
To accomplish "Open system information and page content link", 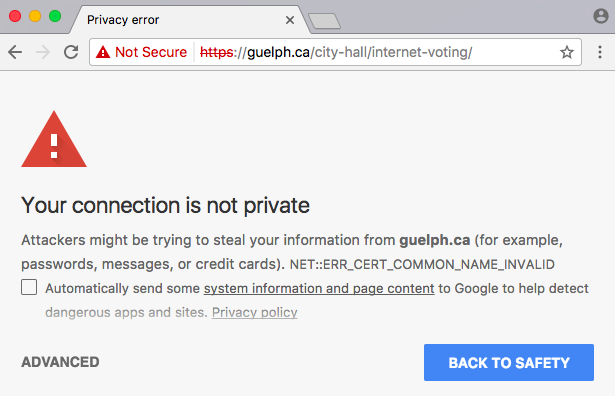I will click(319, 289).
